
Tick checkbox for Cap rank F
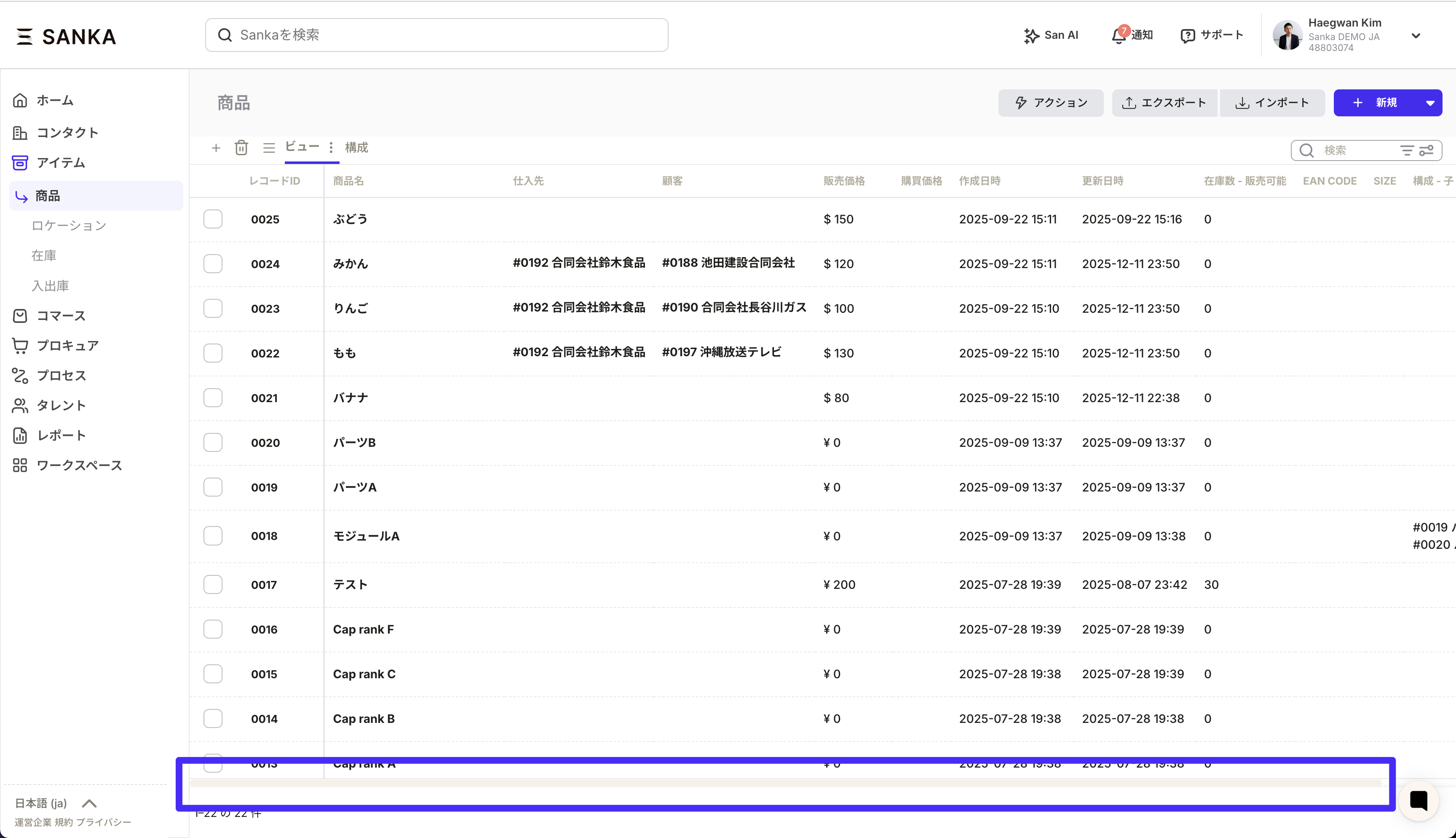point(213,629)
